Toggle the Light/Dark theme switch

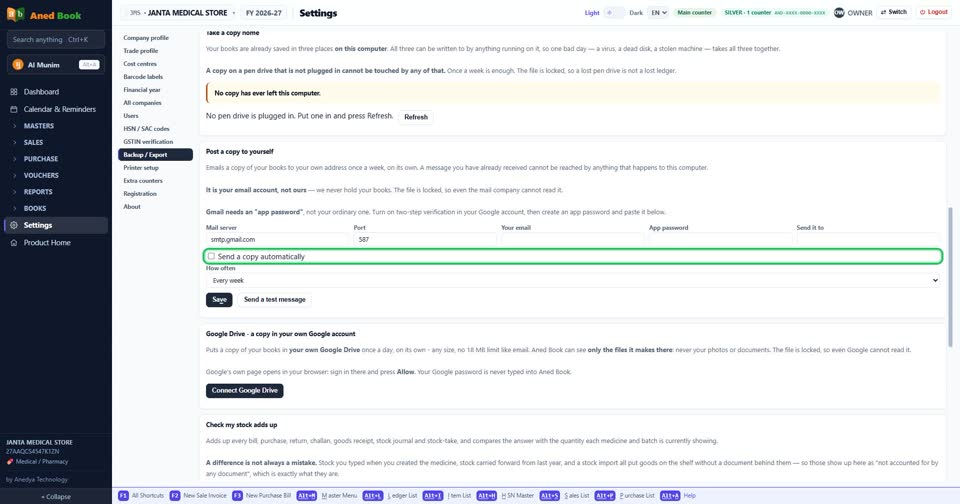coord(614,13)
